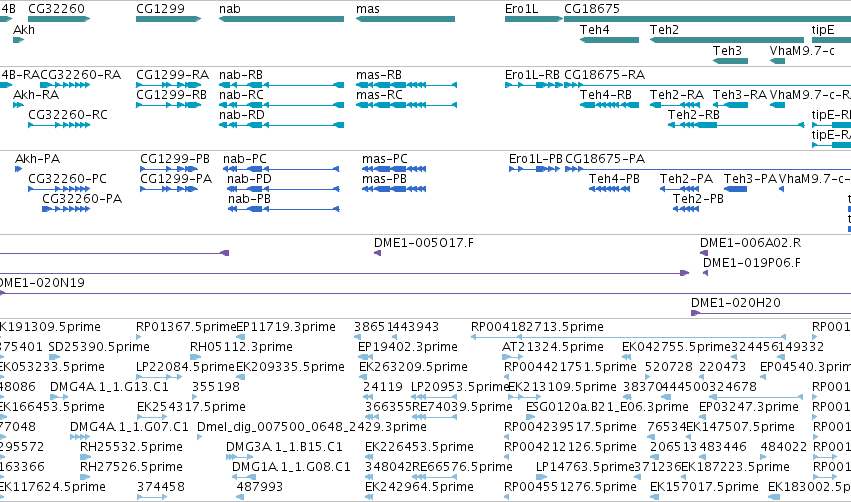The height and width of the screenshot is (502, 851).
Task: Select the Akh gene label
Action: (24, 29)
